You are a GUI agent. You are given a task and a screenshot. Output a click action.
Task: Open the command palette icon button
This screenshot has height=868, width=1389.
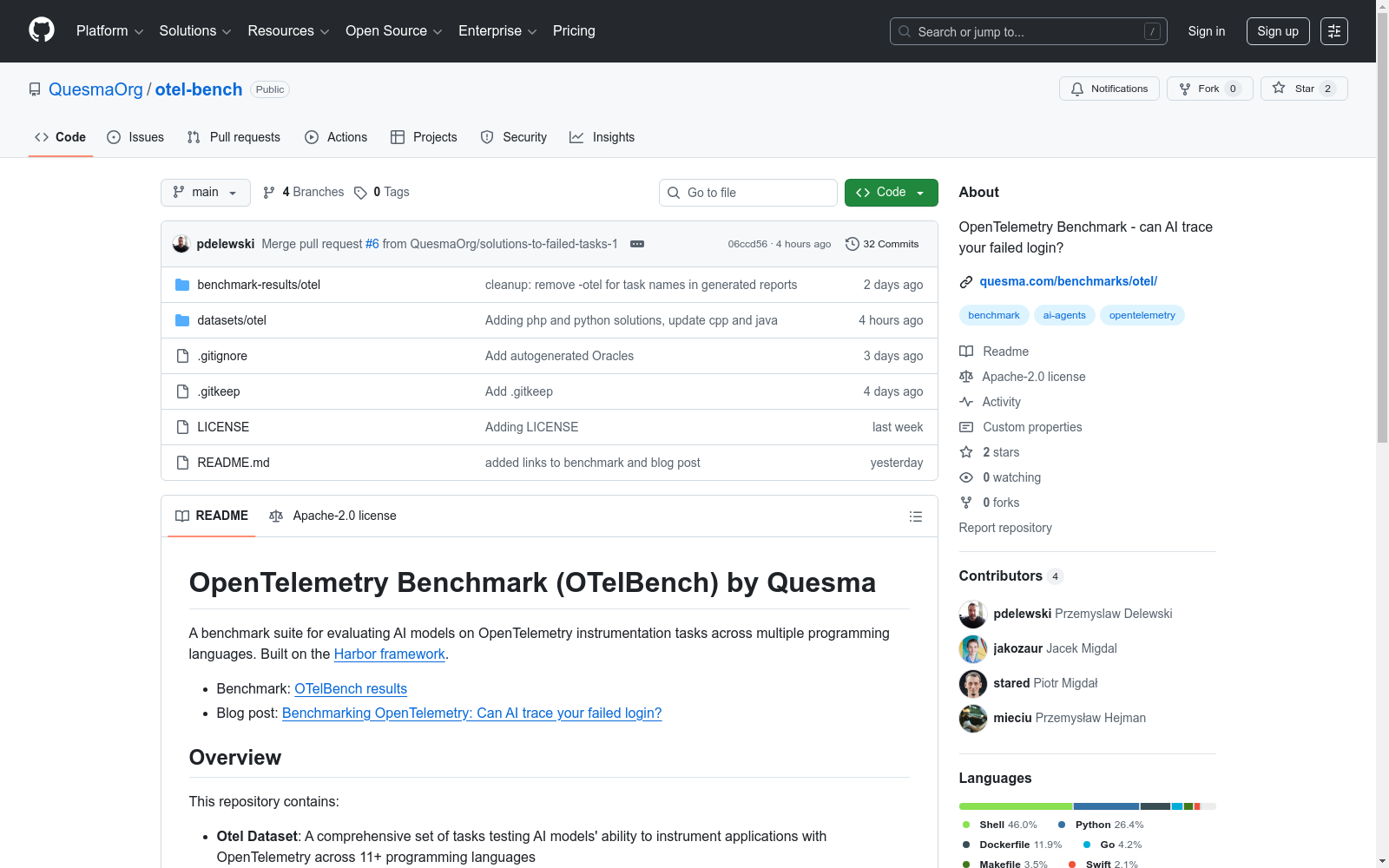(1334, 31)
